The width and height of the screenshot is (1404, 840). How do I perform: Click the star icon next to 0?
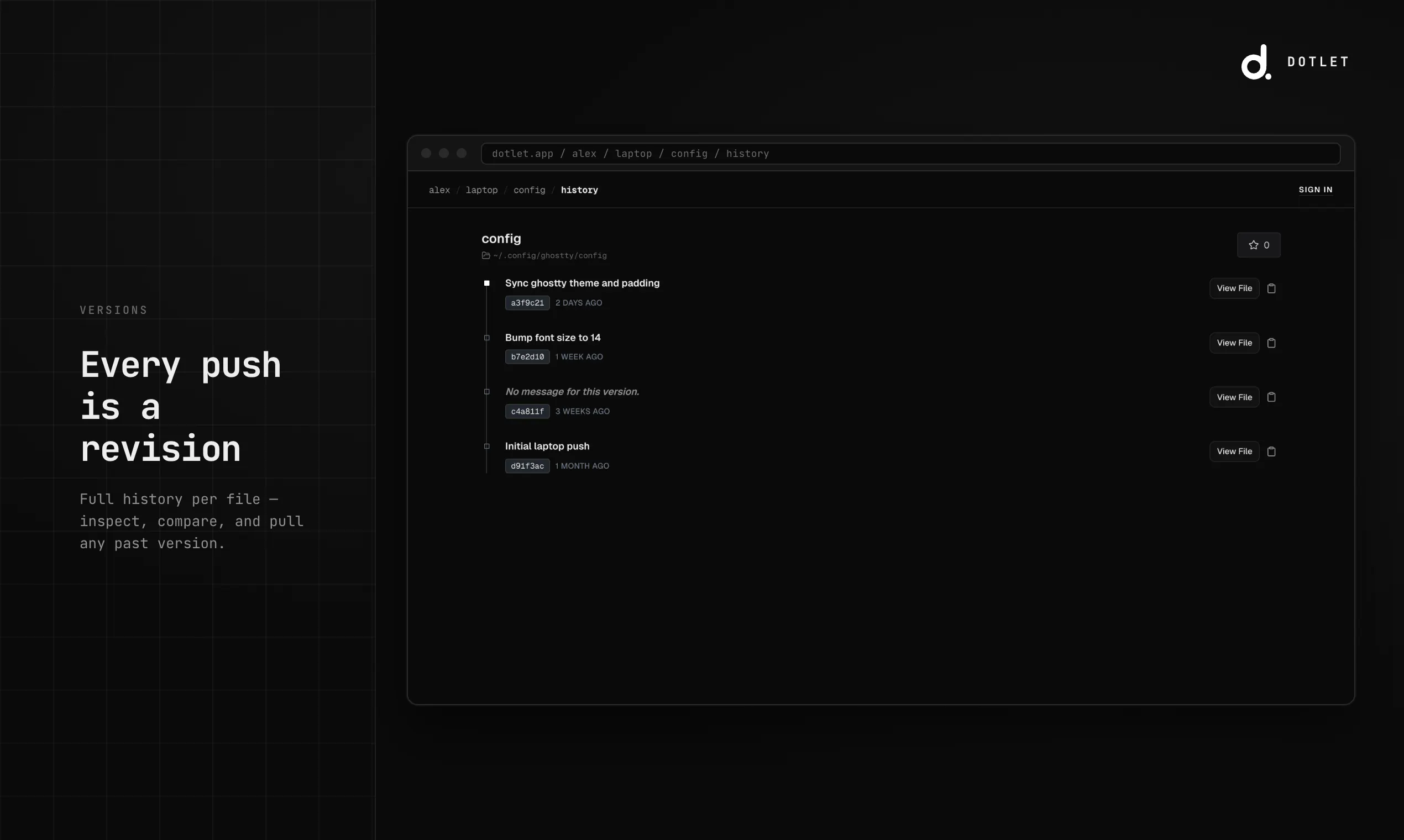[1254, 245]
